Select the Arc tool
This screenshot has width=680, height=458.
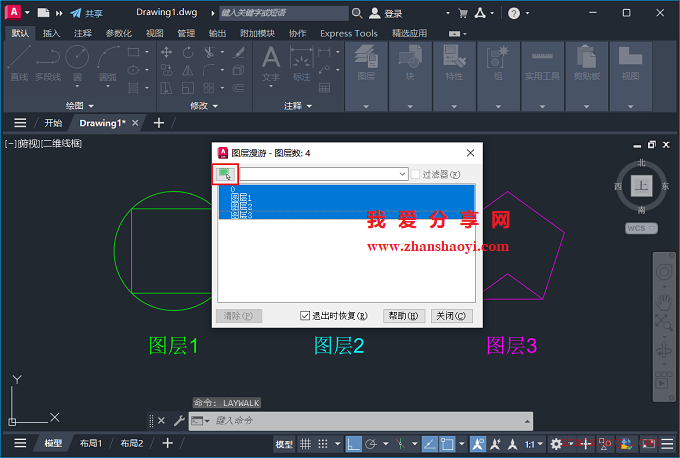pyautogui.click(x=108, y=63)
